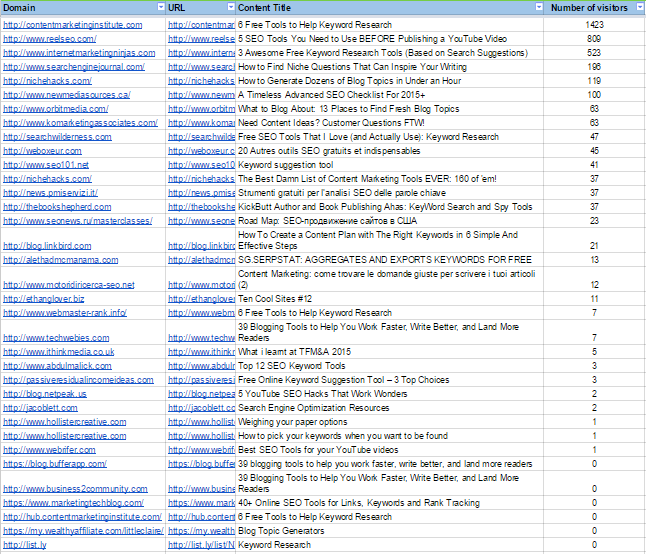Open the ethanglover.biz domain link
This screenshot has width=646, height=554.
coord(44,299)
